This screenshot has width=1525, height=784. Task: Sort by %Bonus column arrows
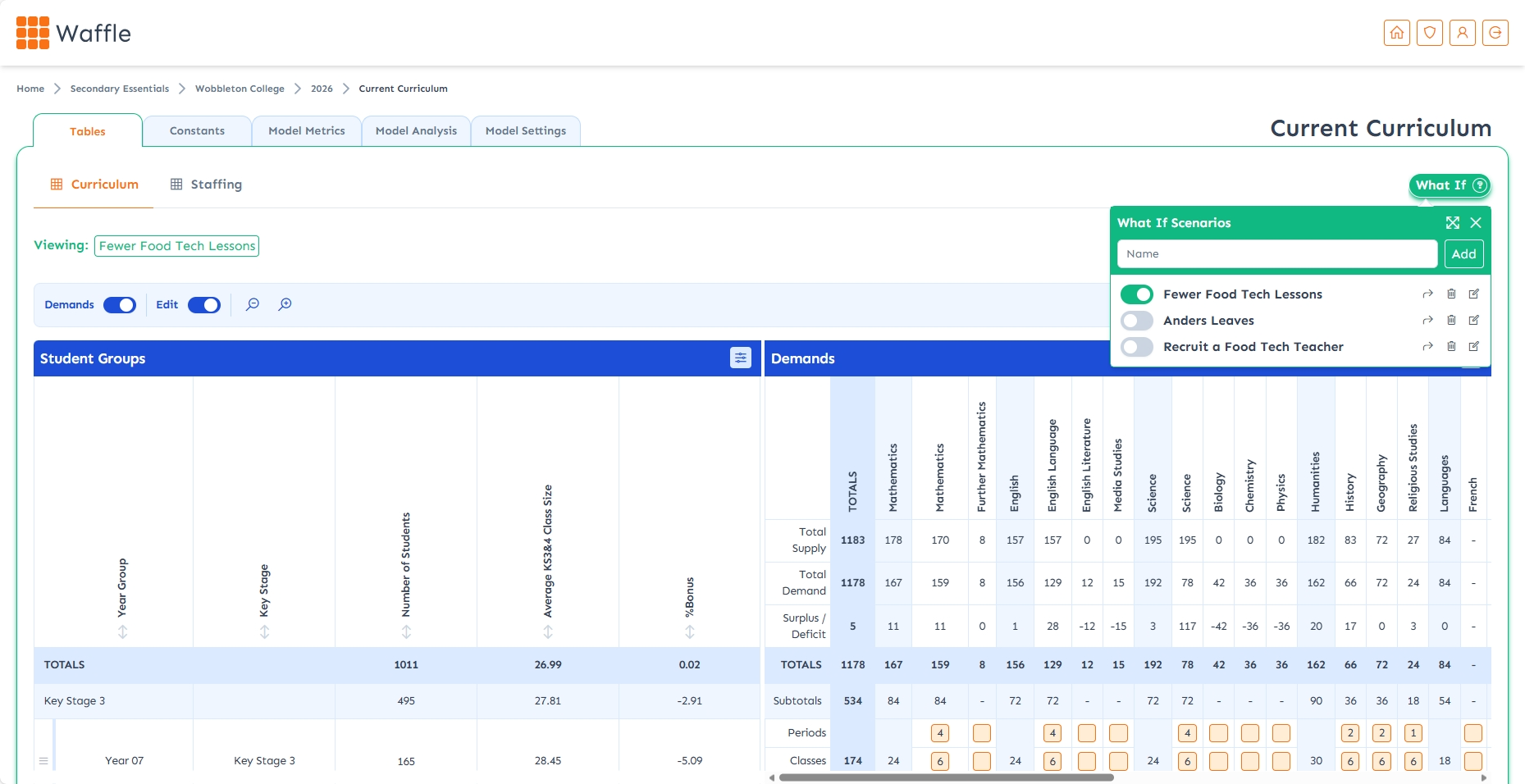coord(690,631)
